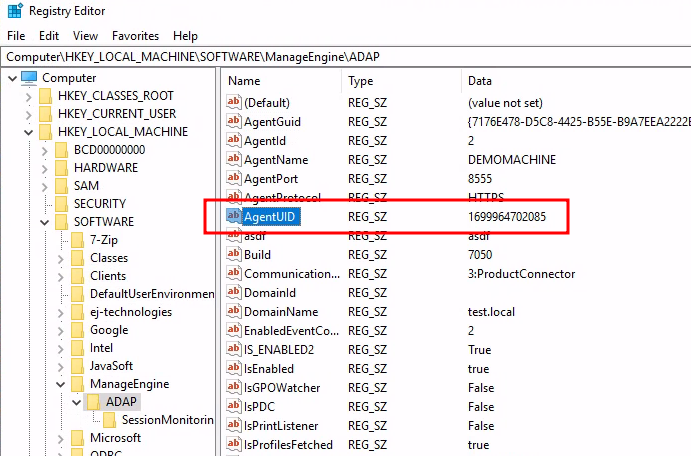Collapse the Computer root node
Screen dimensions: 691x456
pos(12,78)
